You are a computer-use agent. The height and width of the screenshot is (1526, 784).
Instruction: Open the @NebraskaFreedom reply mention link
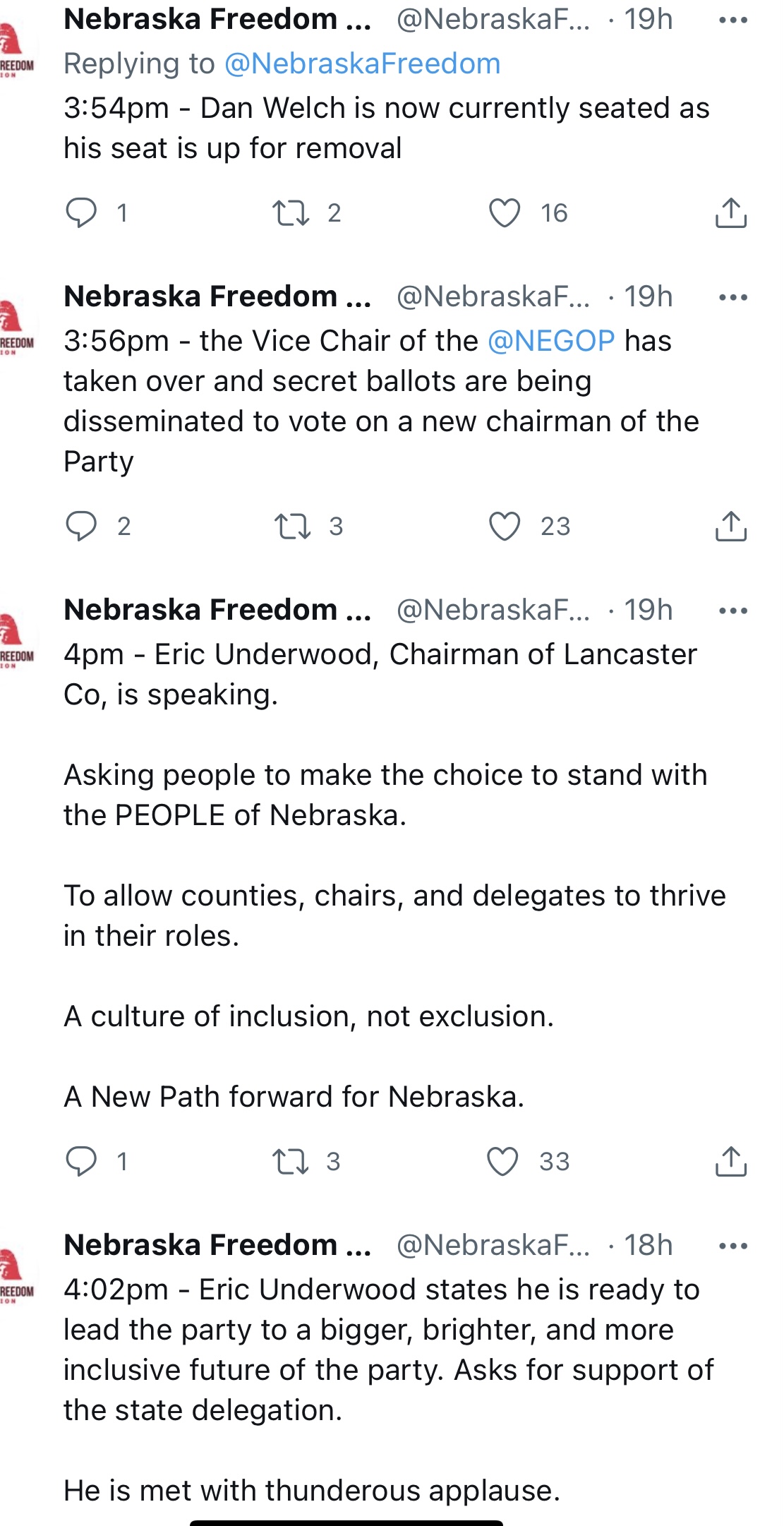click(362, 64)
